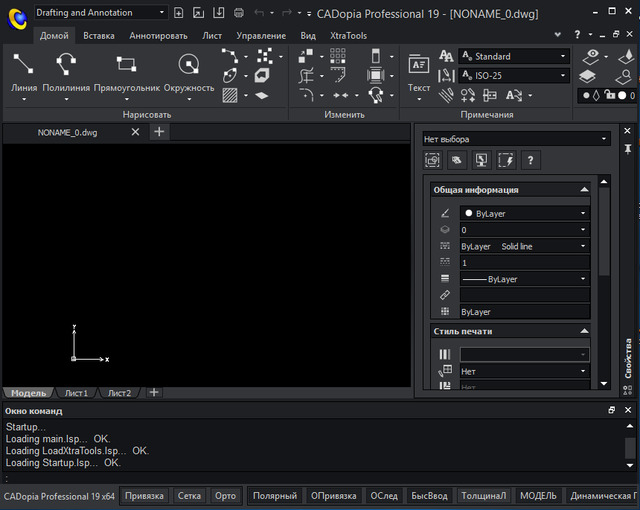640x510 pixels.
Task: Toggle Сетка grid display in status bar
Action: coord(189,496)
